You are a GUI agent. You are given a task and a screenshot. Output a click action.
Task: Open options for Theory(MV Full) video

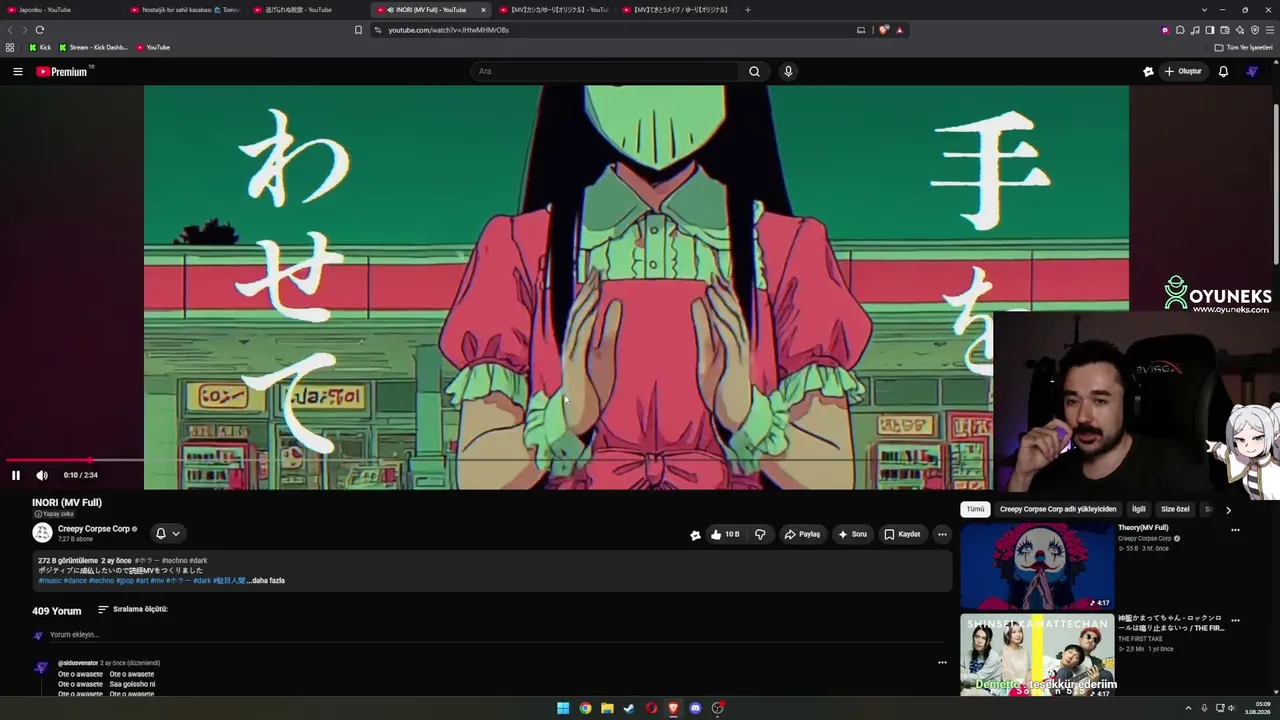point(1235,530)
